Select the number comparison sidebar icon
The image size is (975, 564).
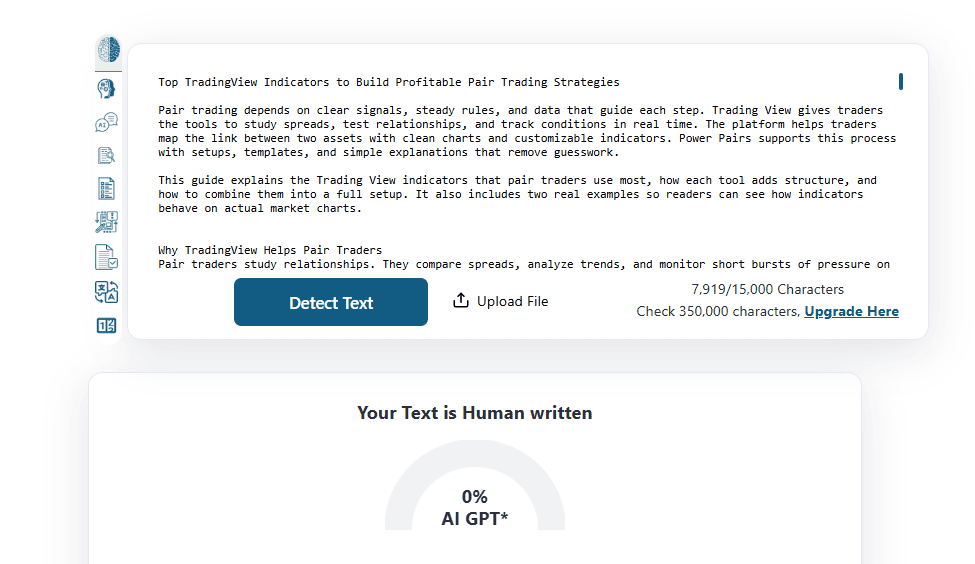click(107, 325)
